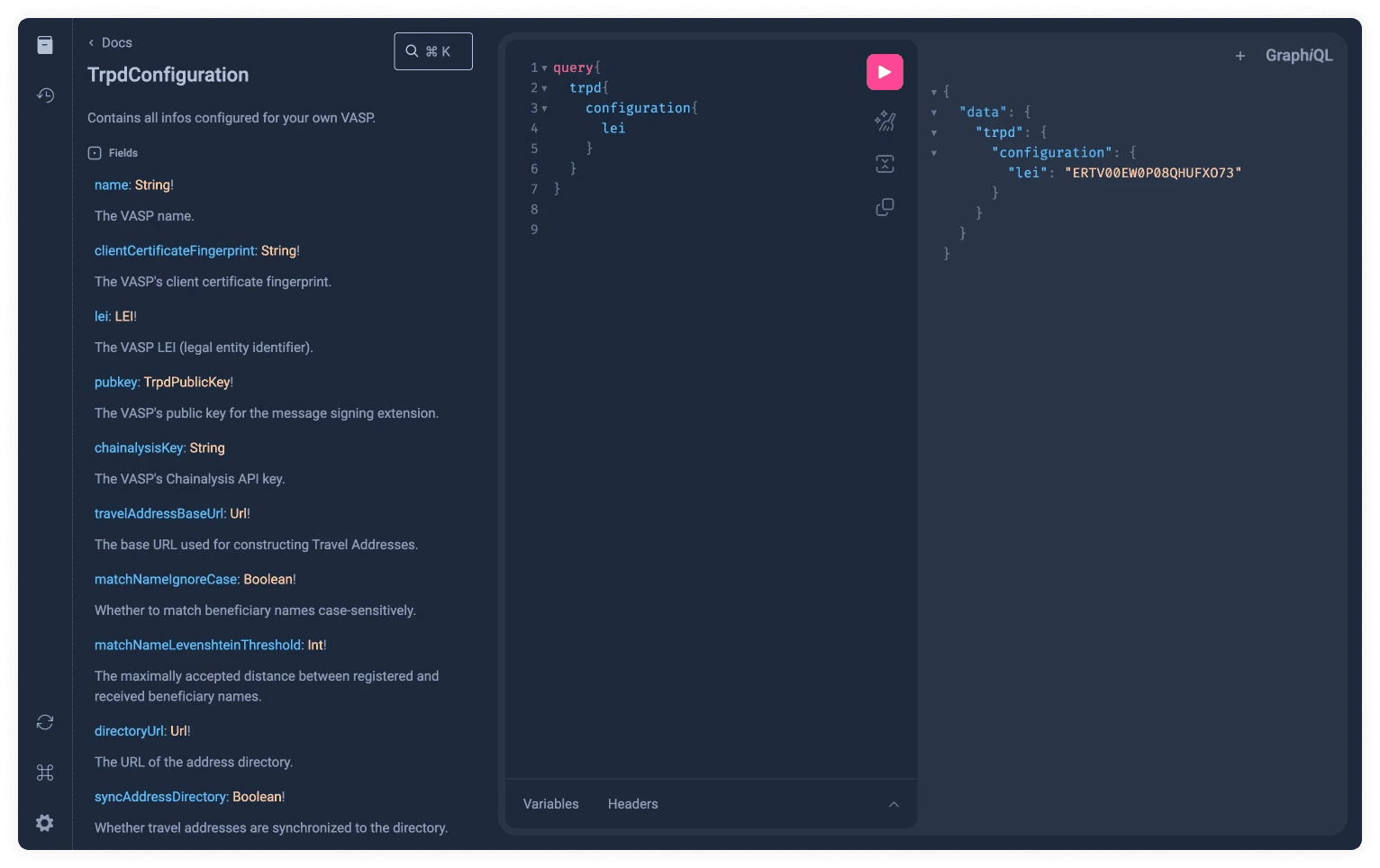The image size is (1380, 868).
Task: Open the keyboard shortcuts dialog
Action: click(x=44, y=772)
